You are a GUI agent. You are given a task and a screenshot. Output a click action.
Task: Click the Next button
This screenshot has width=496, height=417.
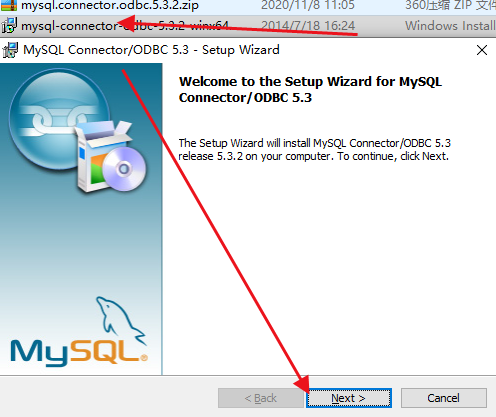point(349,398)
